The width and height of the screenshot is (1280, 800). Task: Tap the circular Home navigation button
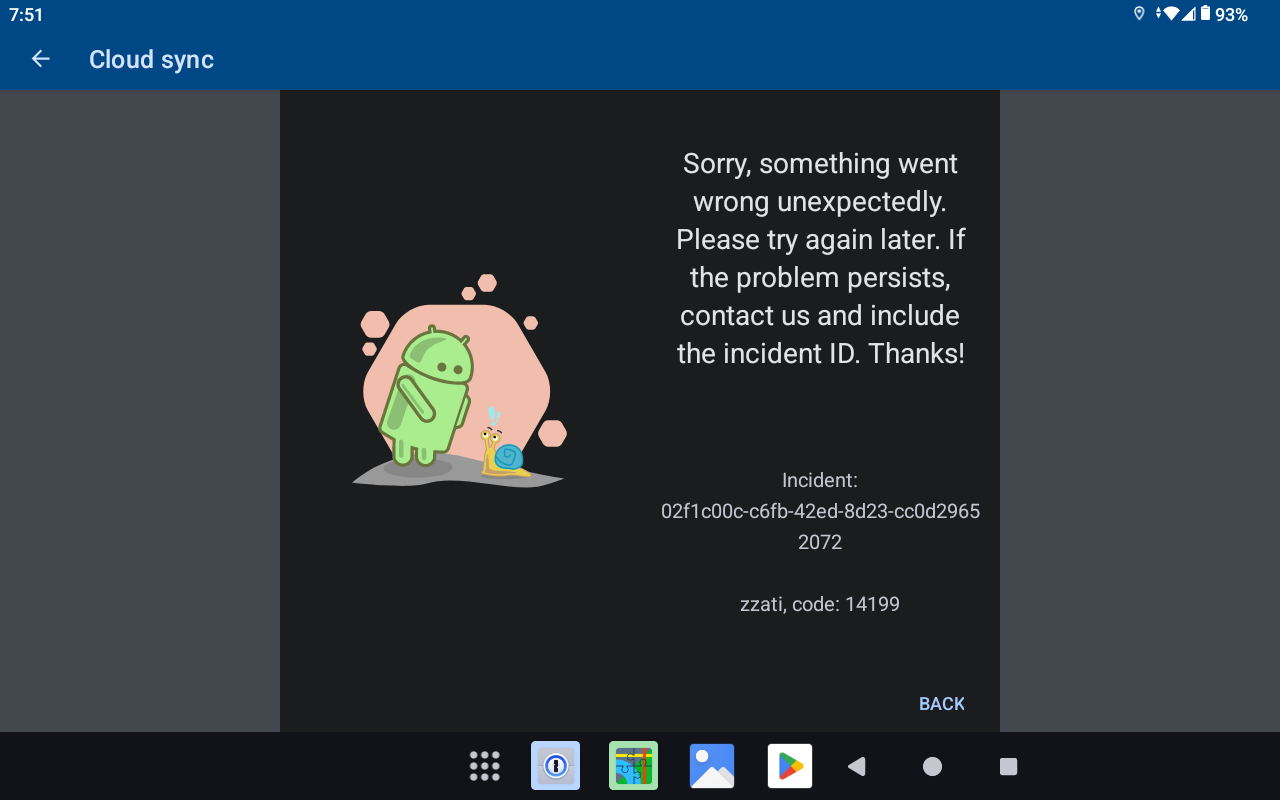tap(932, 766)
